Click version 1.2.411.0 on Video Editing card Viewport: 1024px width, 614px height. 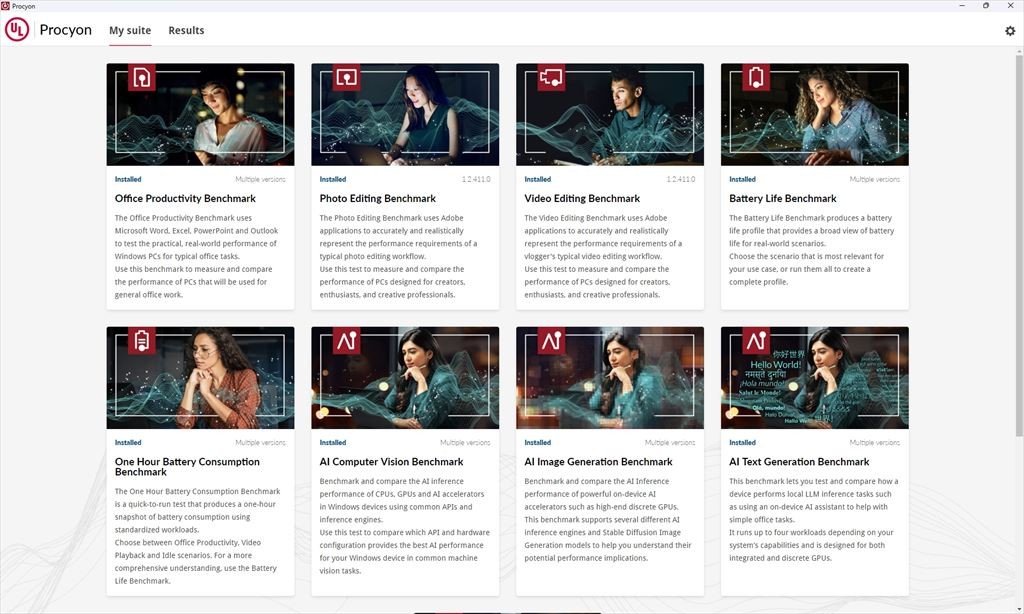pyautogui.click(x=680, y=179)
